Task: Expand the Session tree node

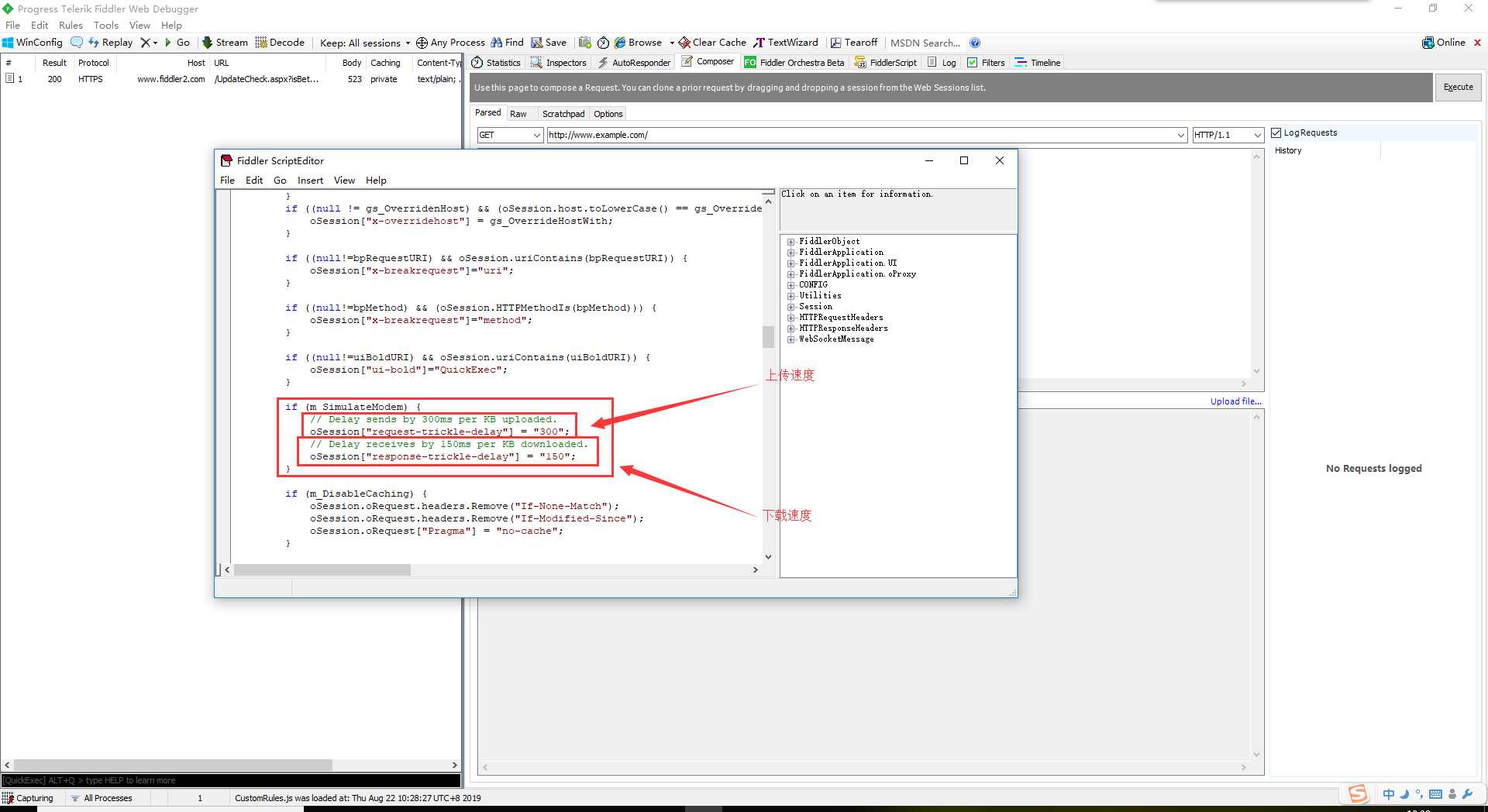Action: (x=790, y=307)
